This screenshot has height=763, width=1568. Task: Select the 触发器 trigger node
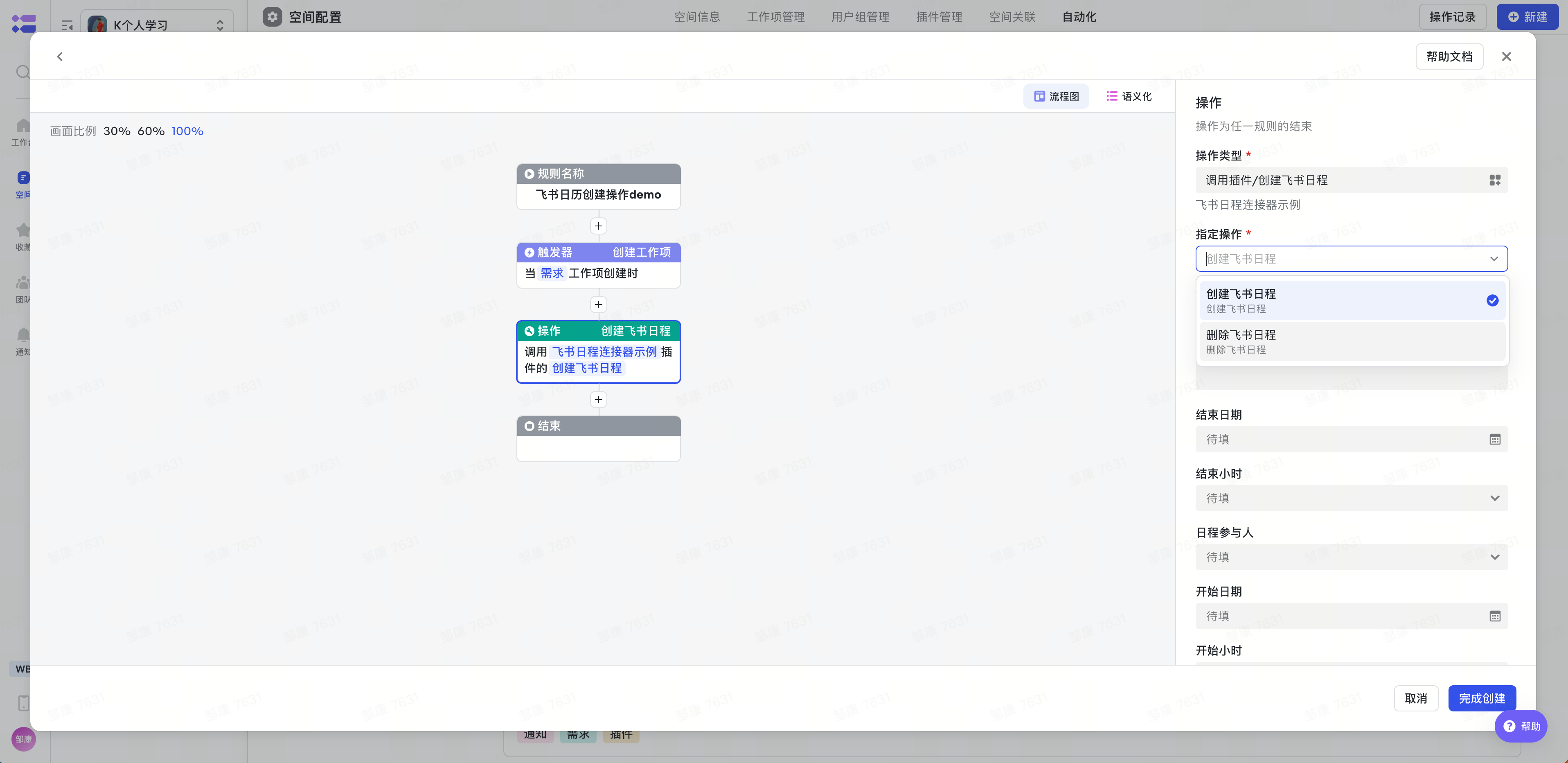click(598, 265)
